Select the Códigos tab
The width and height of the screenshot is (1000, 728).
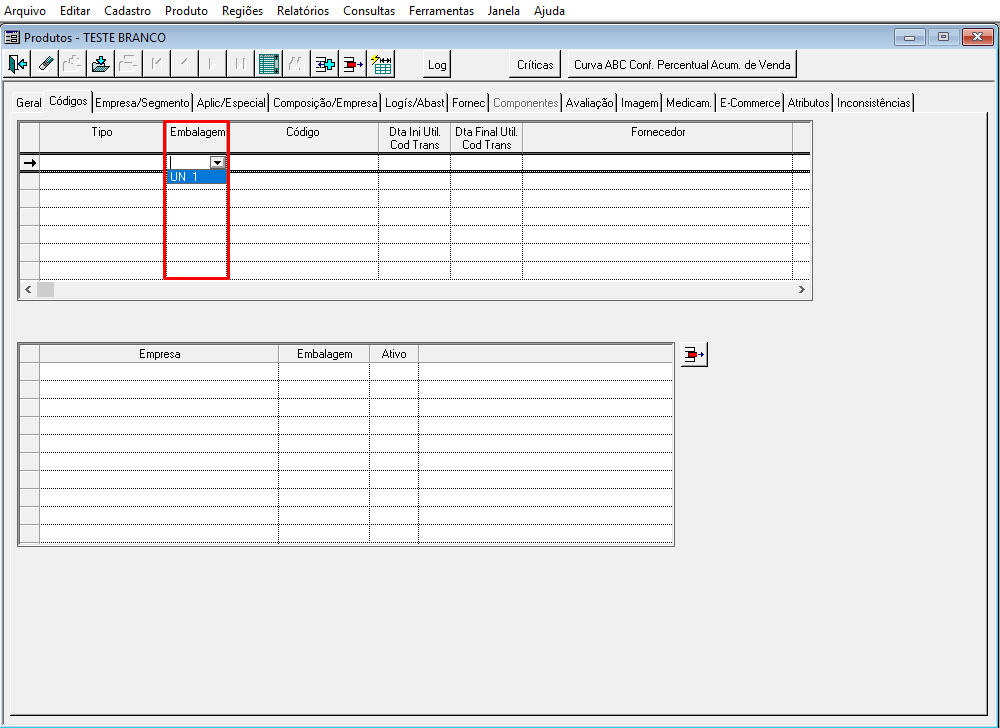coord(68,101)
